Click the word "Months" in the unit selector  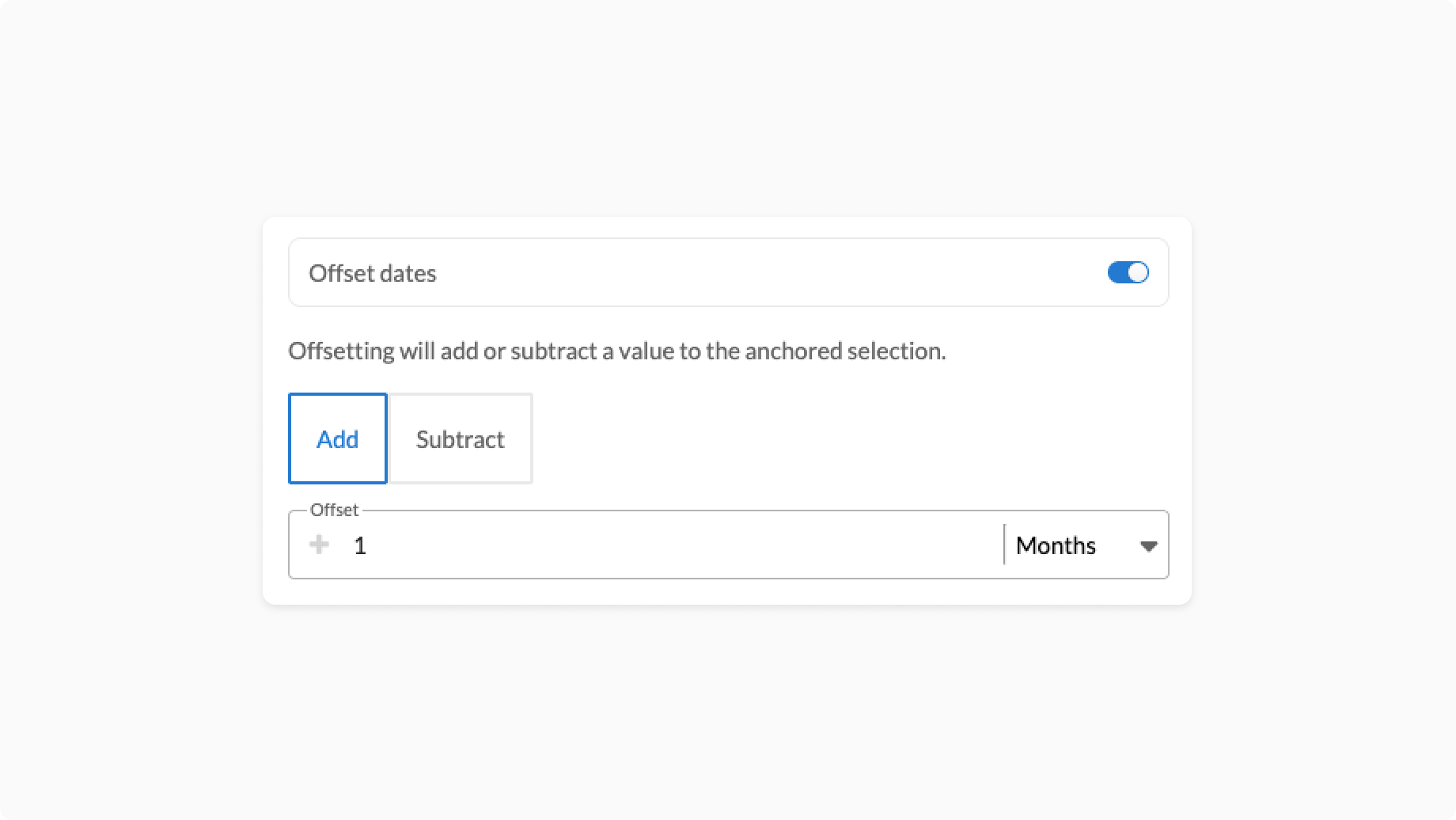(x=1056, y=545)
